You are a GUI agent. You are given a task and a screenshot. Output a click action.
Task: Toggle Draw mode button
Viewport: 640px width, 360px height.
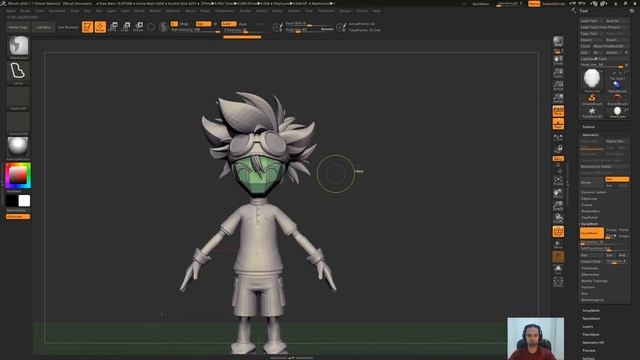tap(100, 27)
